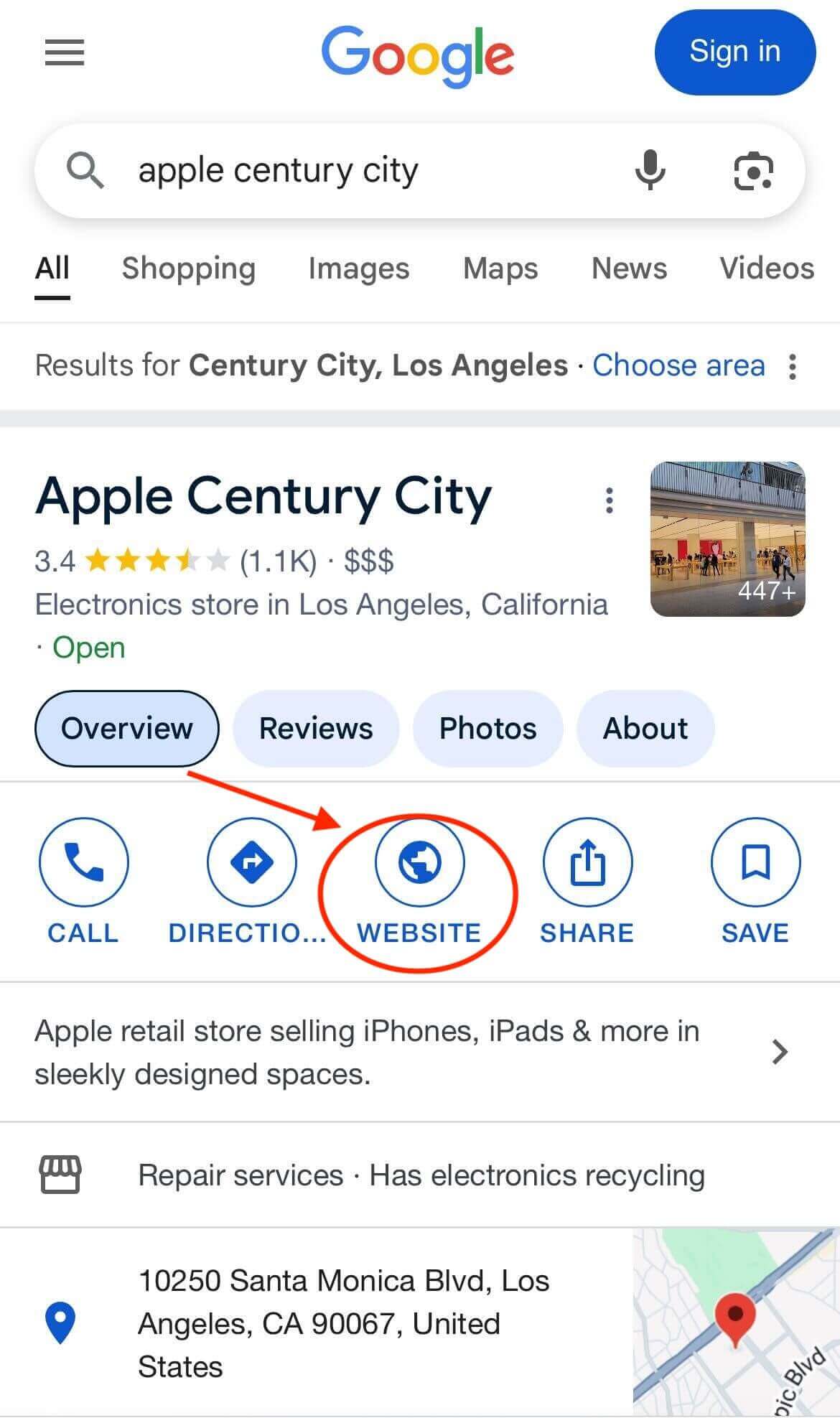Open three-dot menu next to store name

click(609, 500)
